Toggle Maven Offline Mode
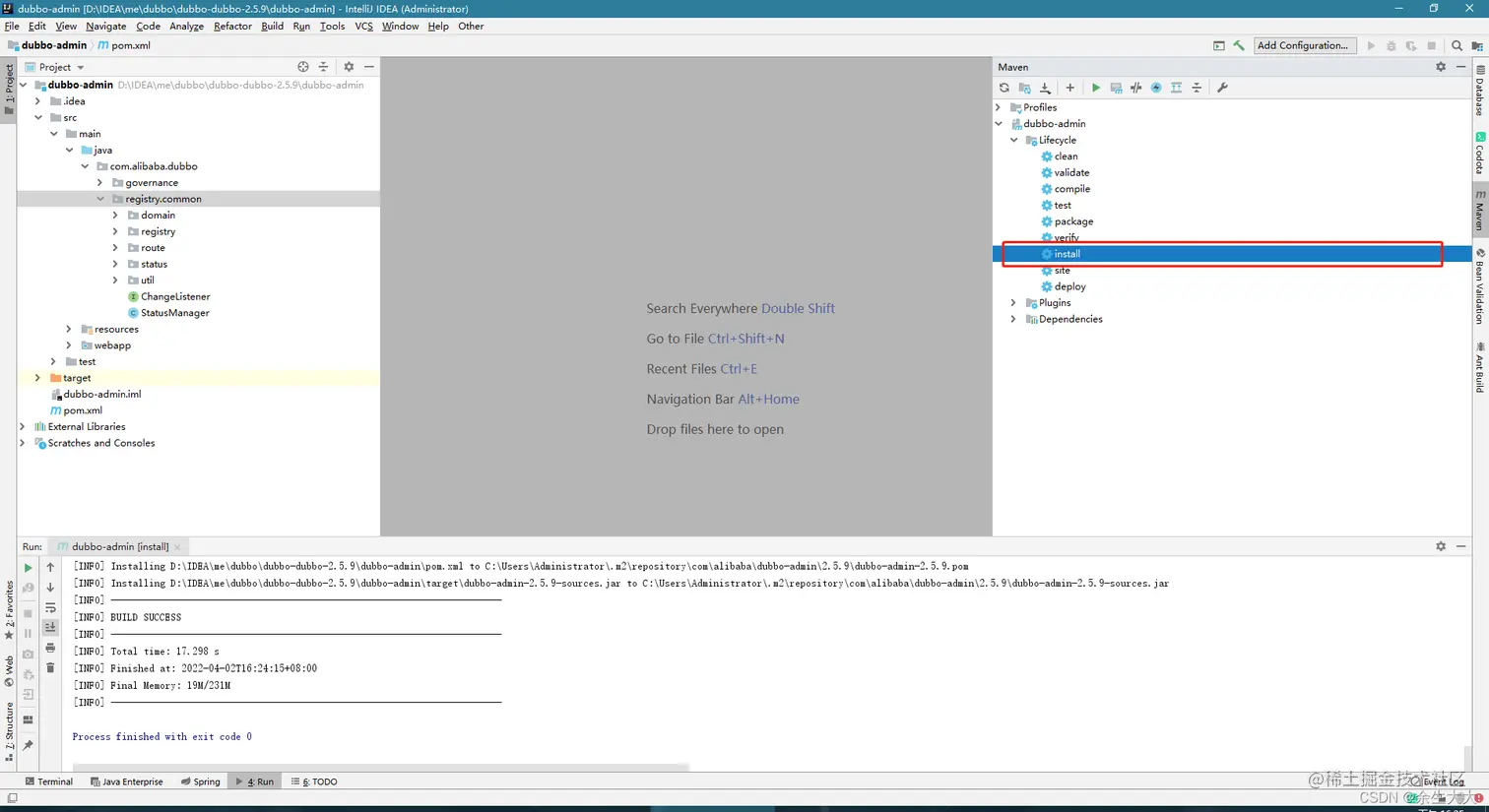The width and height of the screenshot is (1489, 812). [1136, 88]
